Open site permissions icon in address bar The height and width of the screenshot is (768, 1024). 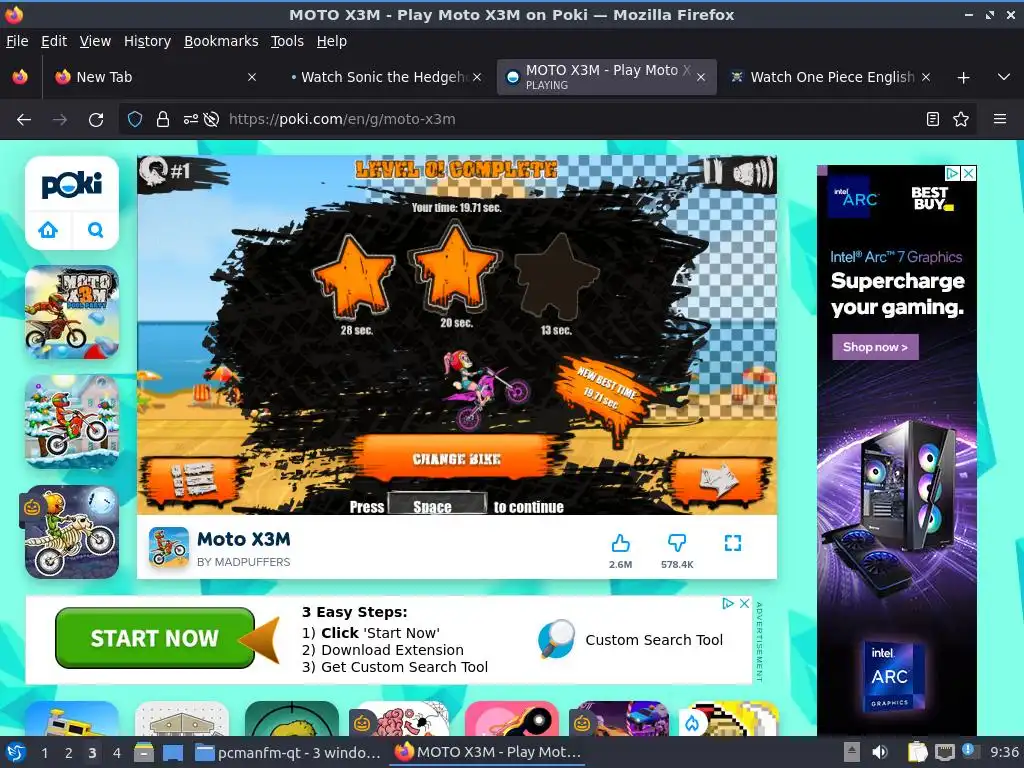(x=190, y=120)
